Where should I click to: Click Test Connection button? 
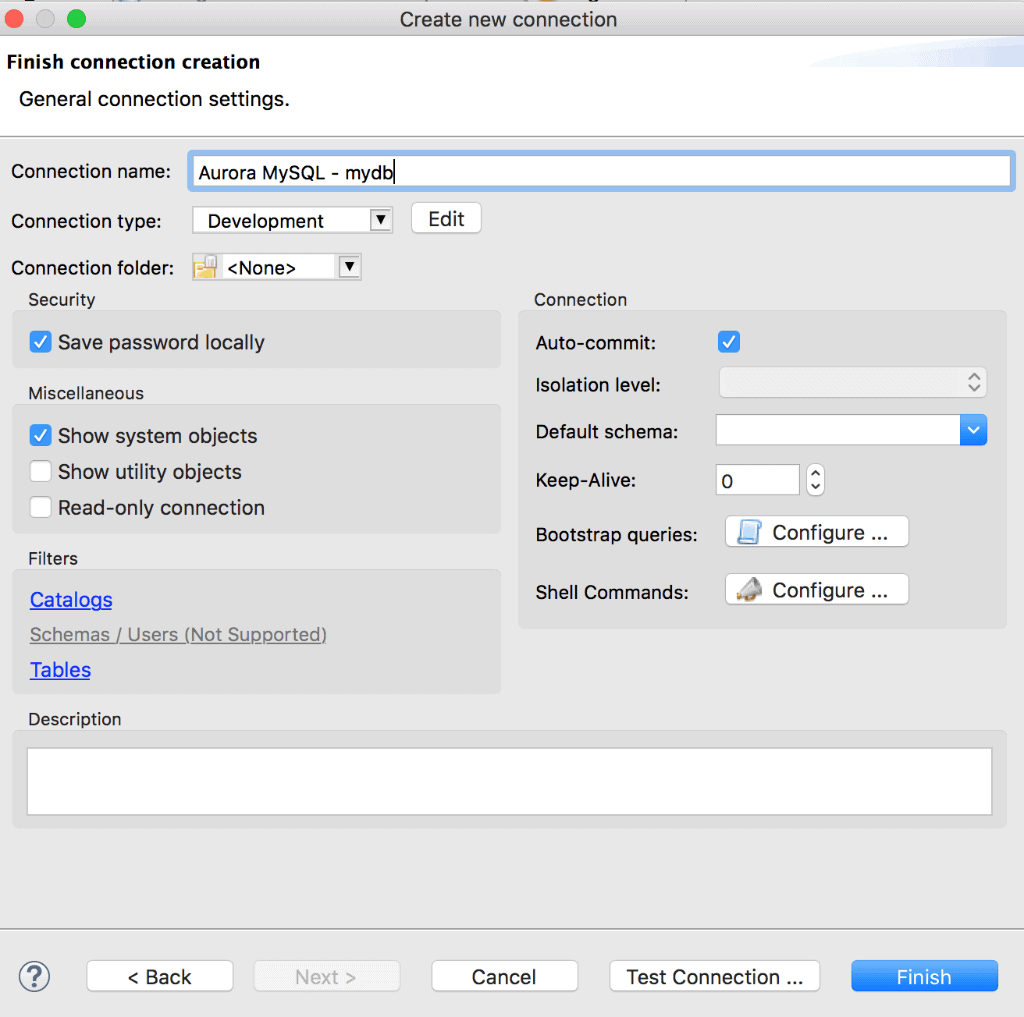pos(714,977)
